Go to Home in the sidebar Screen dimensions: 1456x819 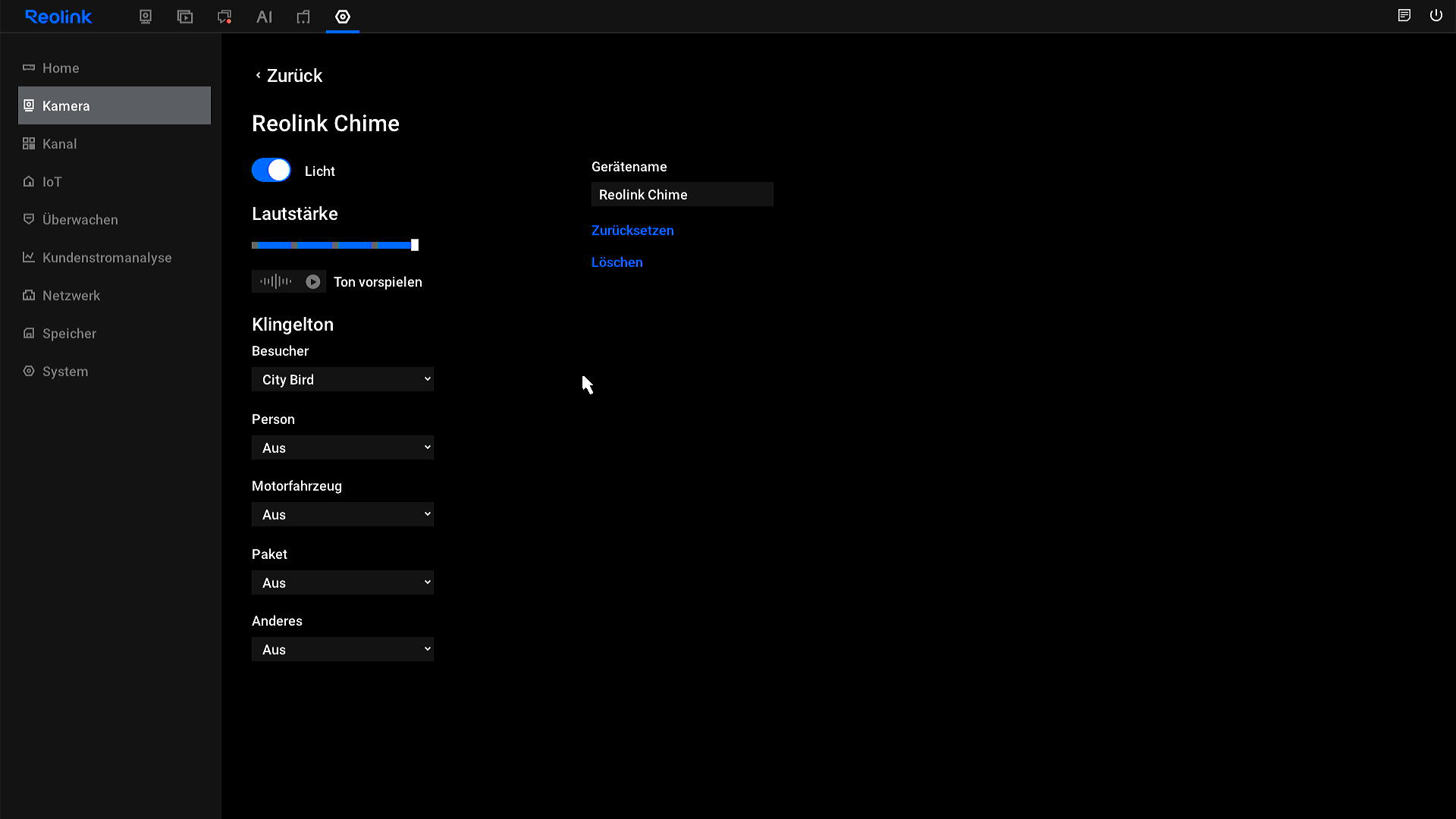[x=115, y=67]
